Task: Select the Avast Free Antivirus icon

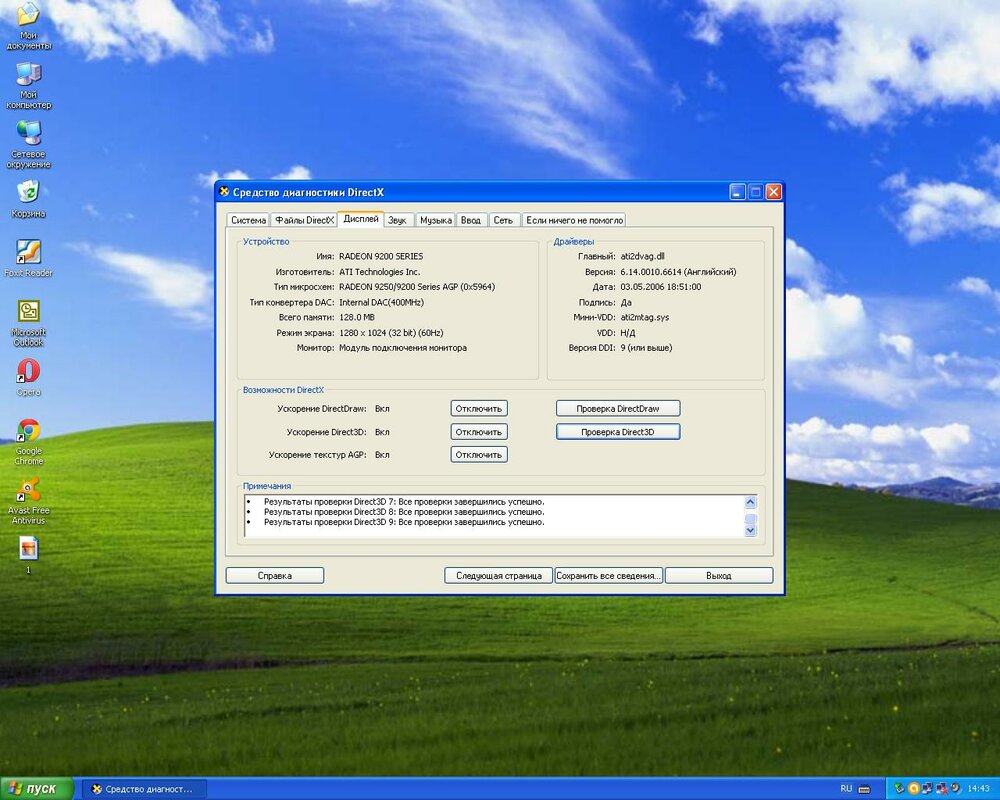Action: click(28, 501)
